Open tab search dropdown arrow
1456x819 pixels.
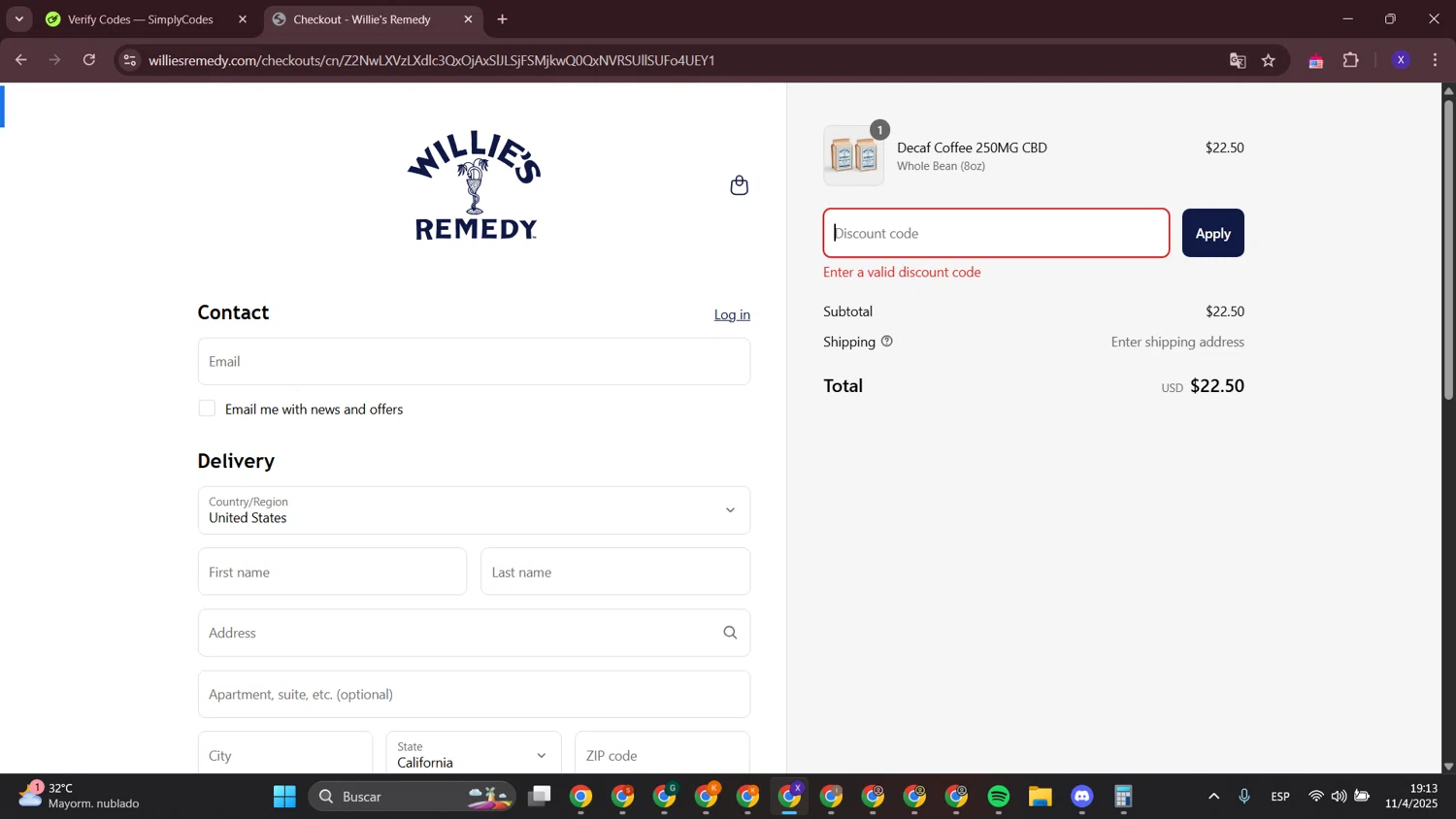tap(18, 19)
